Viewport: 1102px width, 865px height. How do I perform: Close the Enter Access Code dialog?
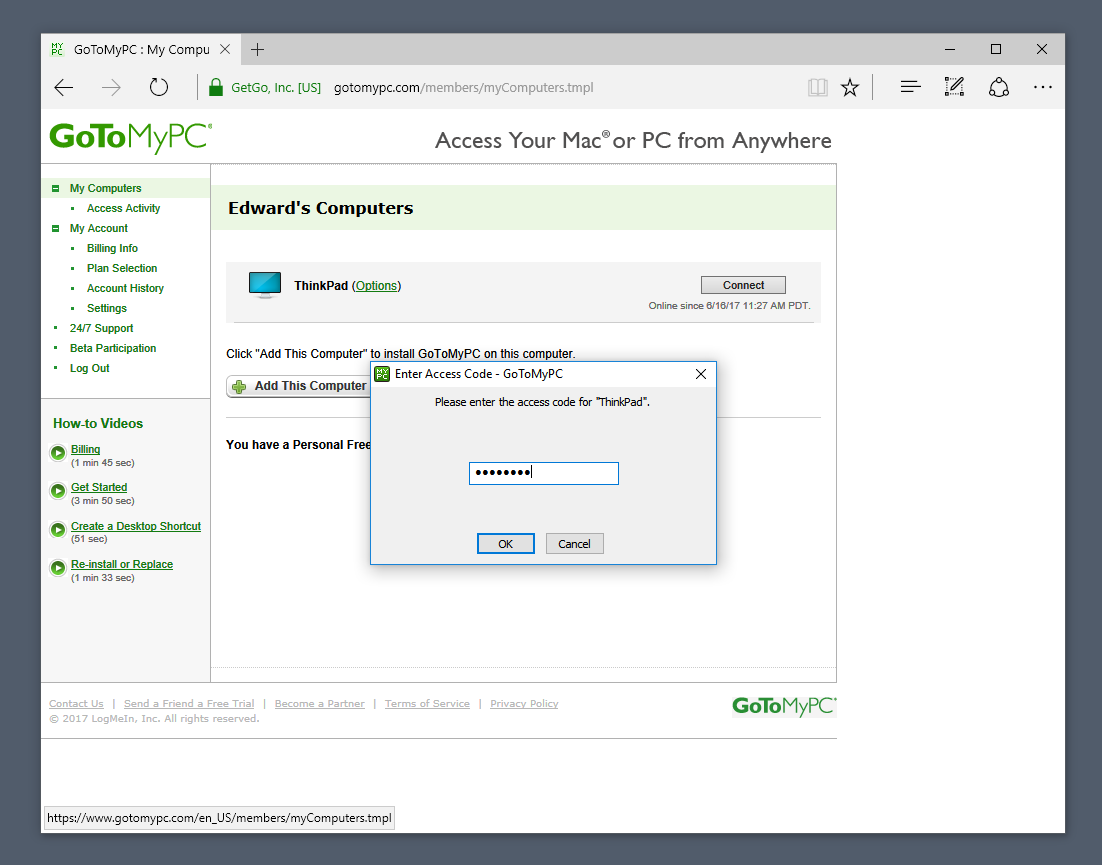(701, 374)
